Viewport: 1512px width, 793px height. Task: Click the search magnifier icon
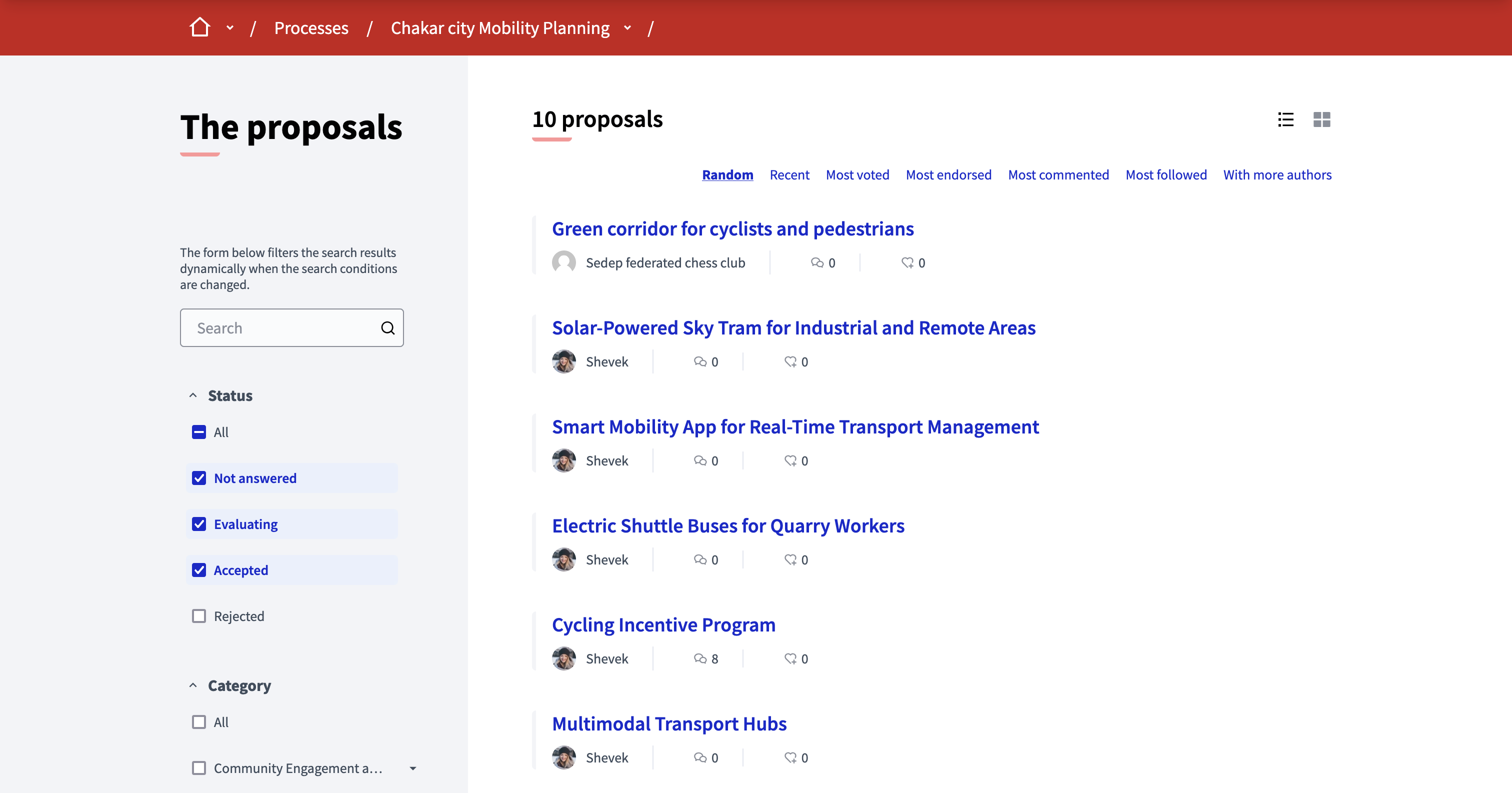coord(388,327)
